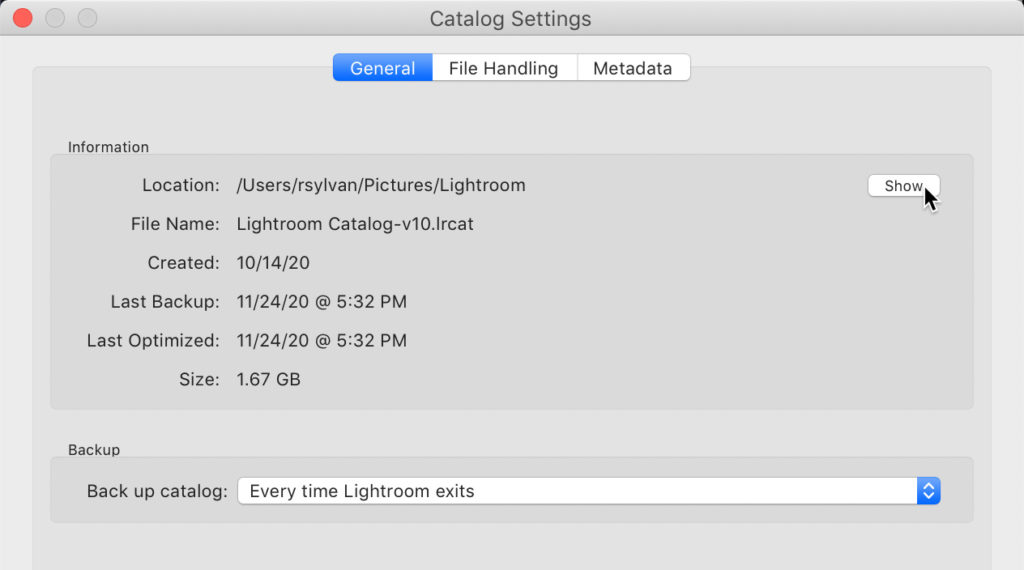1024x570 pixels.
Task: Click the Location label
Action: (x=180, y=185)
